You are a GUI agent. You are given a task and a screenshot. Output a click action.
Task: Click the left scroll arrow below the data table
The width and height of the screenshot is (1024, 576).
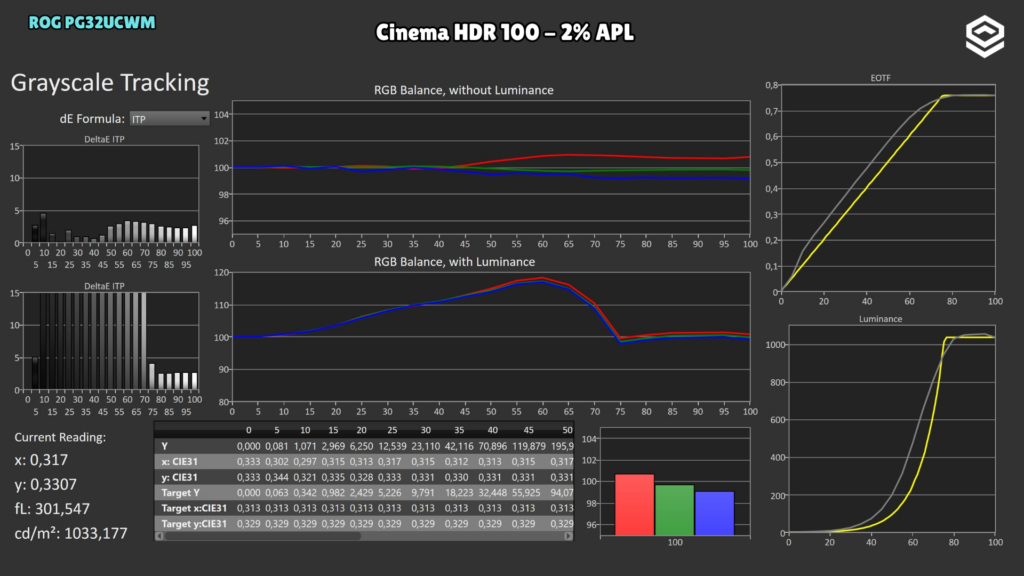pos(159,536)
